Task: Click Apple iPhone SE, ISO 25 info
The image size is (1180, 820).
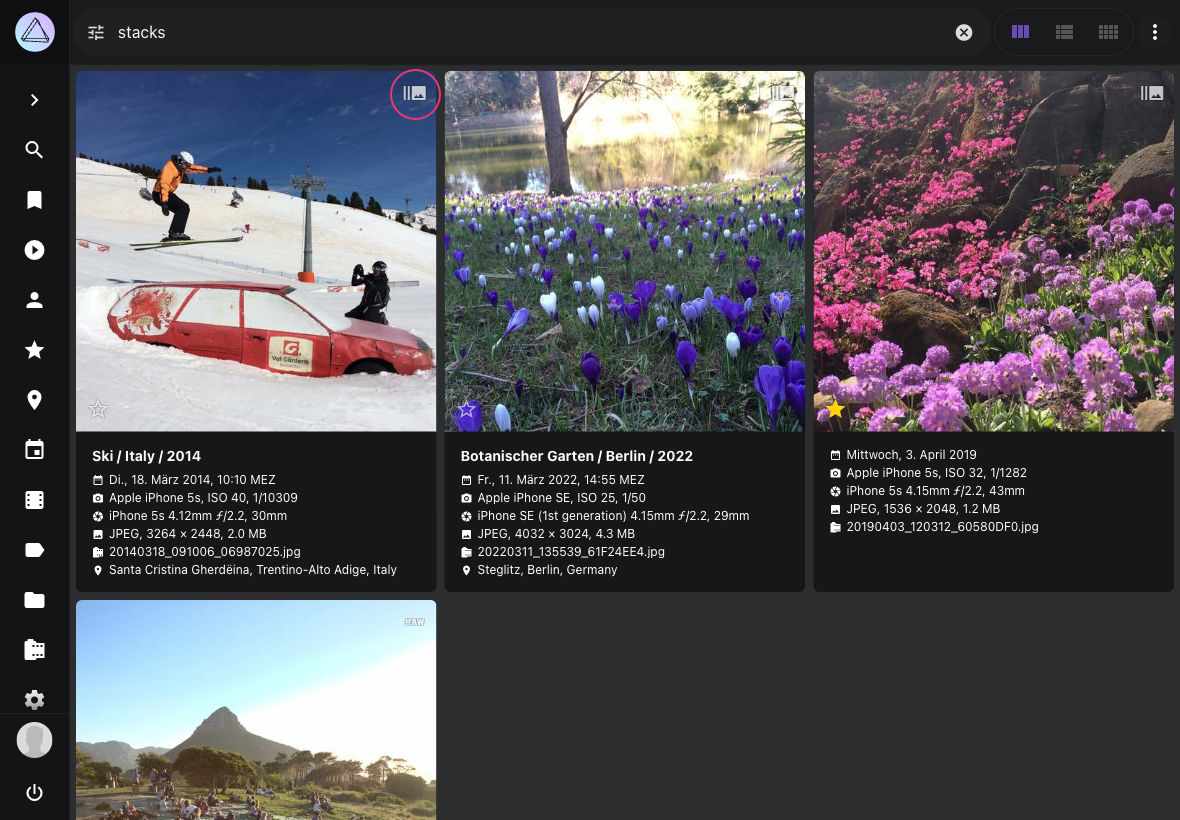Action: (561, 498)
